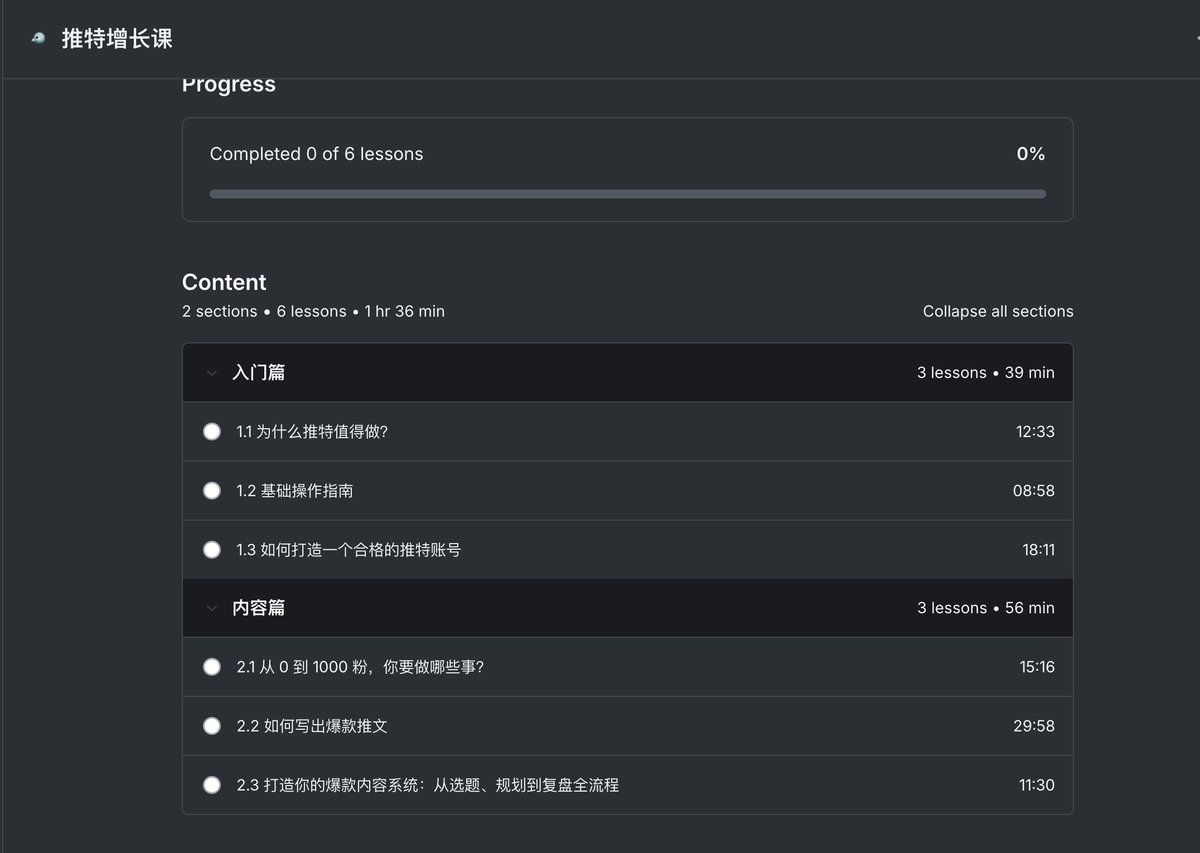Screen dimensions: 1200x853
Task: Open lesson 2.1 从 0 到 1000 粉
Action: pos(360,667)
